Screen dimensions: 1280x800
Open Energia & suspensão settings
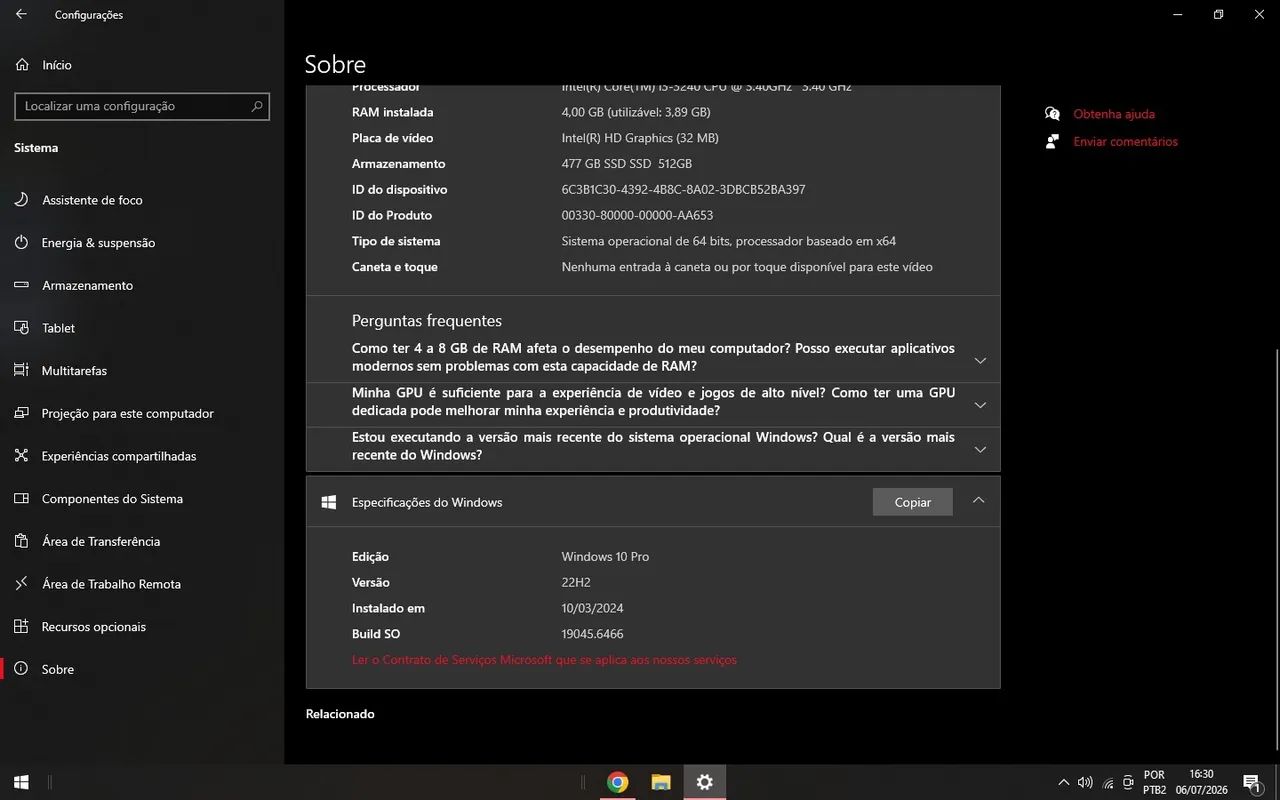98,243
